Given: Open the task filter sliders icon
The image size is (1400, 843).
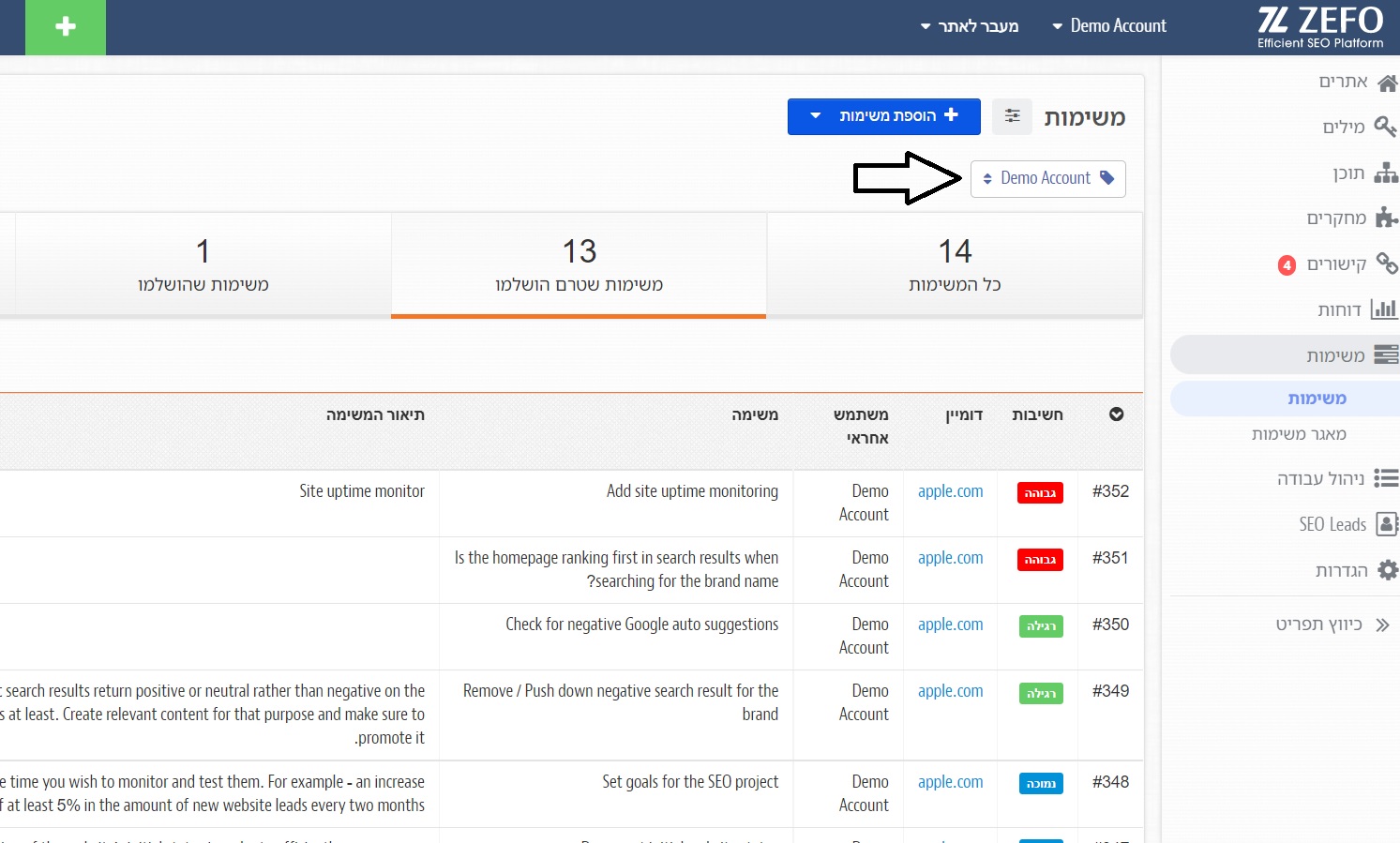Looking at the screenshot, I should pos(1013,116).
